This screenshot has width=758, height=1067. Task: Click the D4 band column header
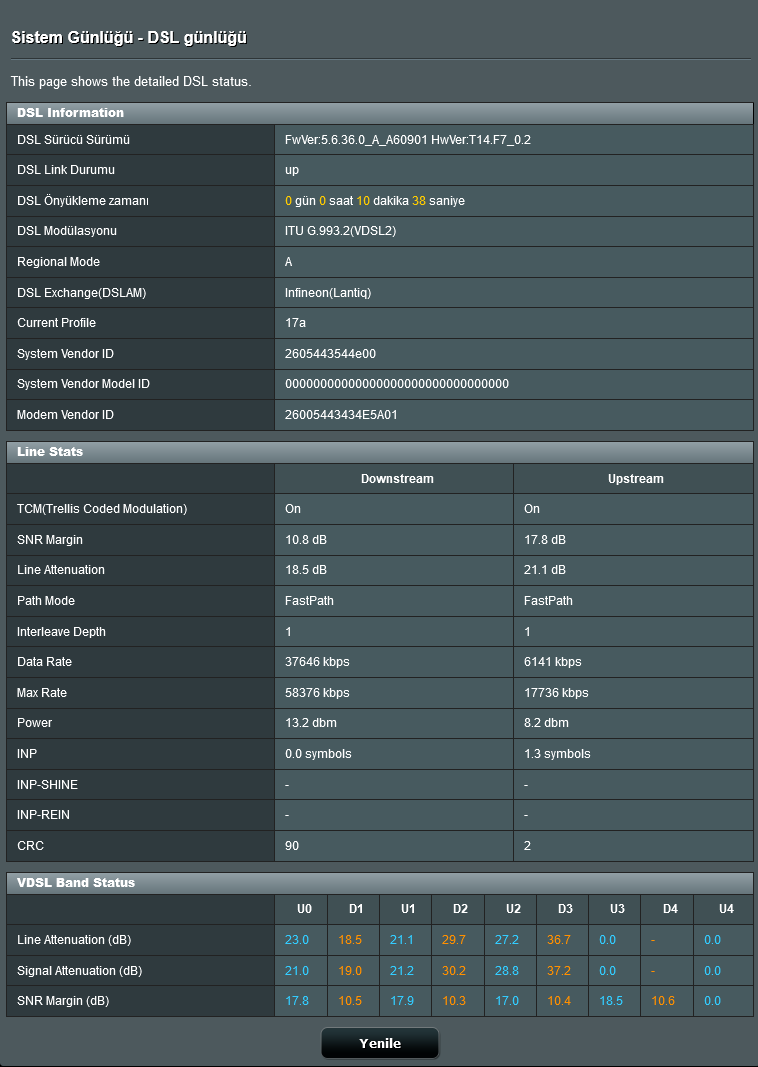(x=669, y=909)
